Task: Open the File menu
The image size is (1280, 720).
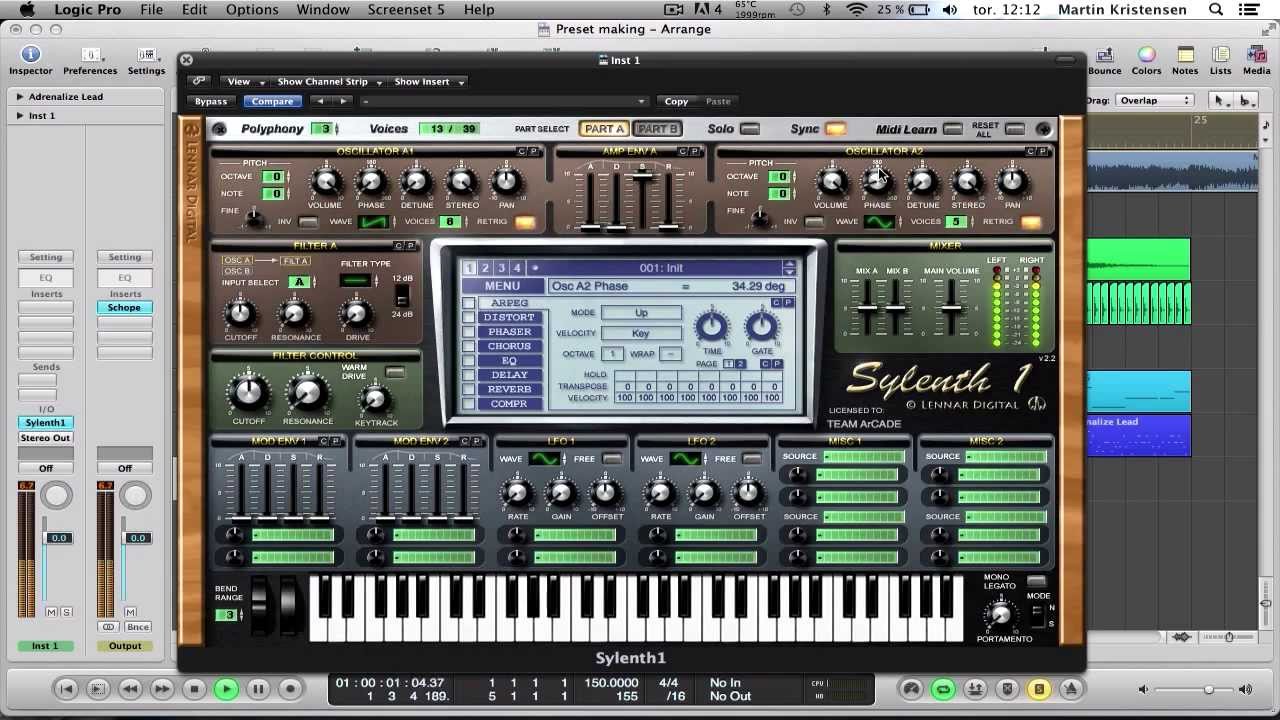Action: tap(151, 10)
